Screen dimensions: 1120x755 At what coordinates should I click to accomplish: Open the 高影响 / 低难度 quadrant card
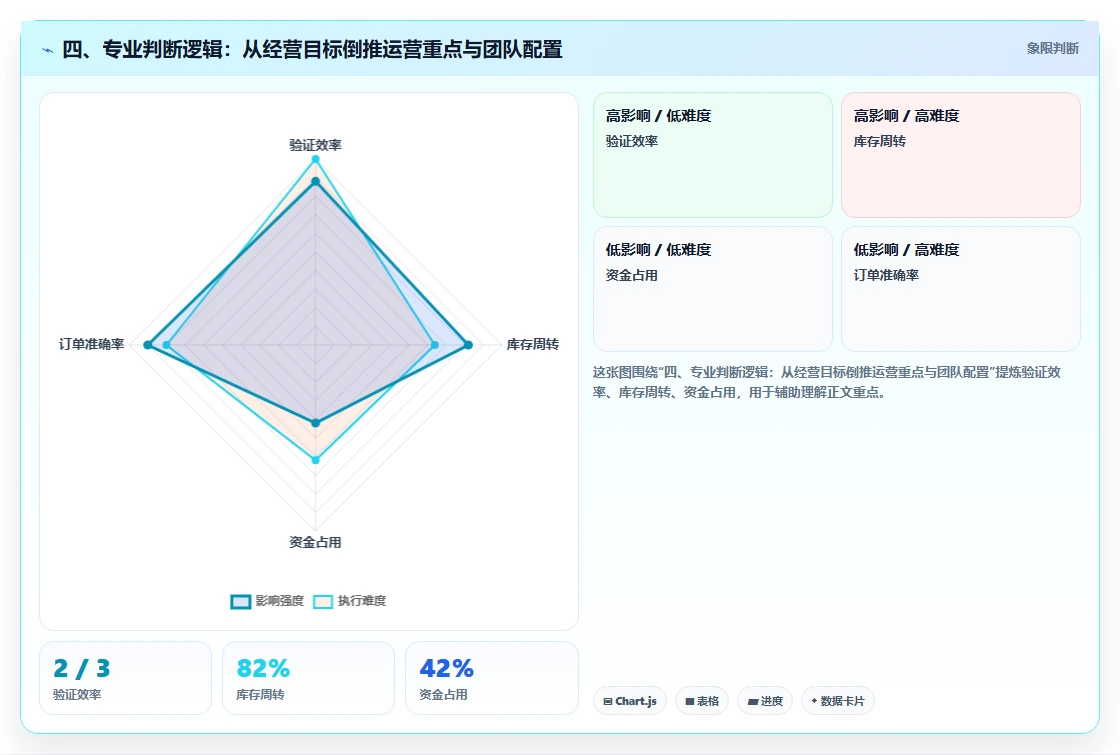[x=713, y=154]
